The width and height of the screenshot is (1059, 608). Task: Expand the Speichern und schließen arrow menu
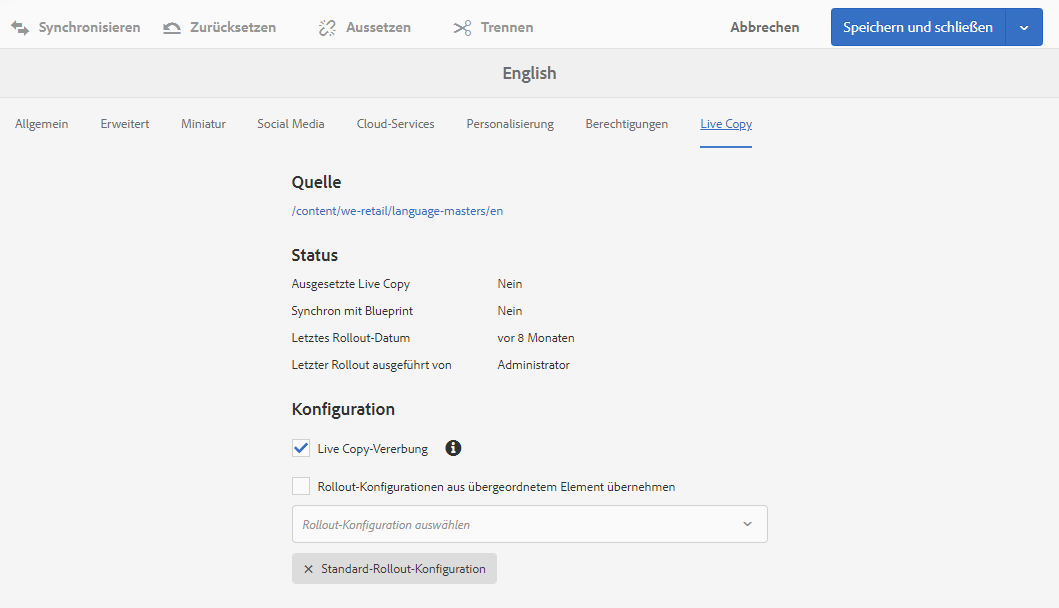click(1024, 27)
